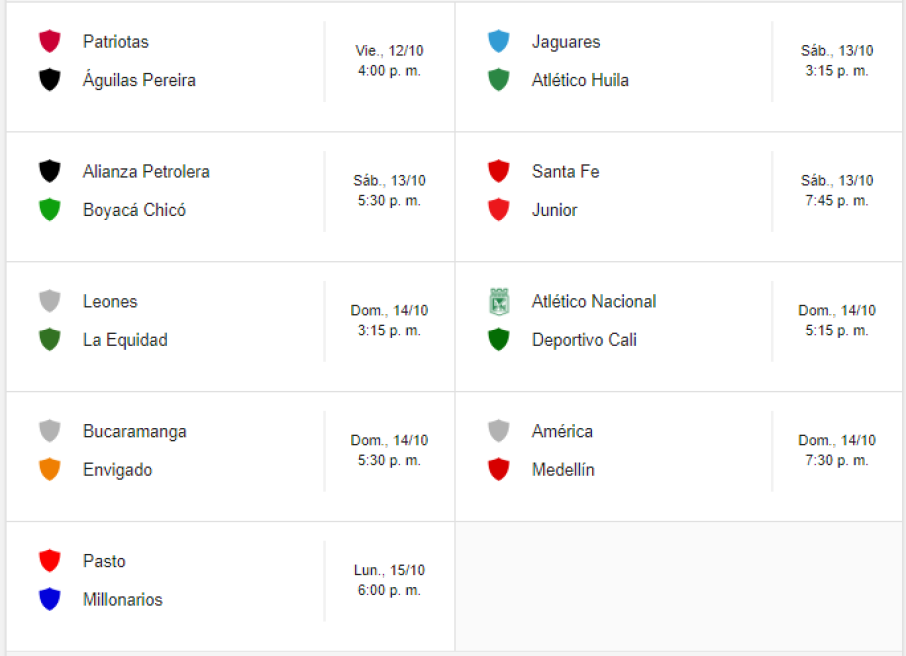Open the Pasto team name link
Viewport: 906px width, 656px height.
104,561
